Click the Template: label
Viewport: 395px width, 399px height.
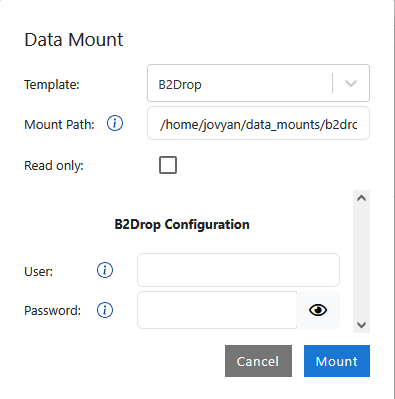(52, 84)
